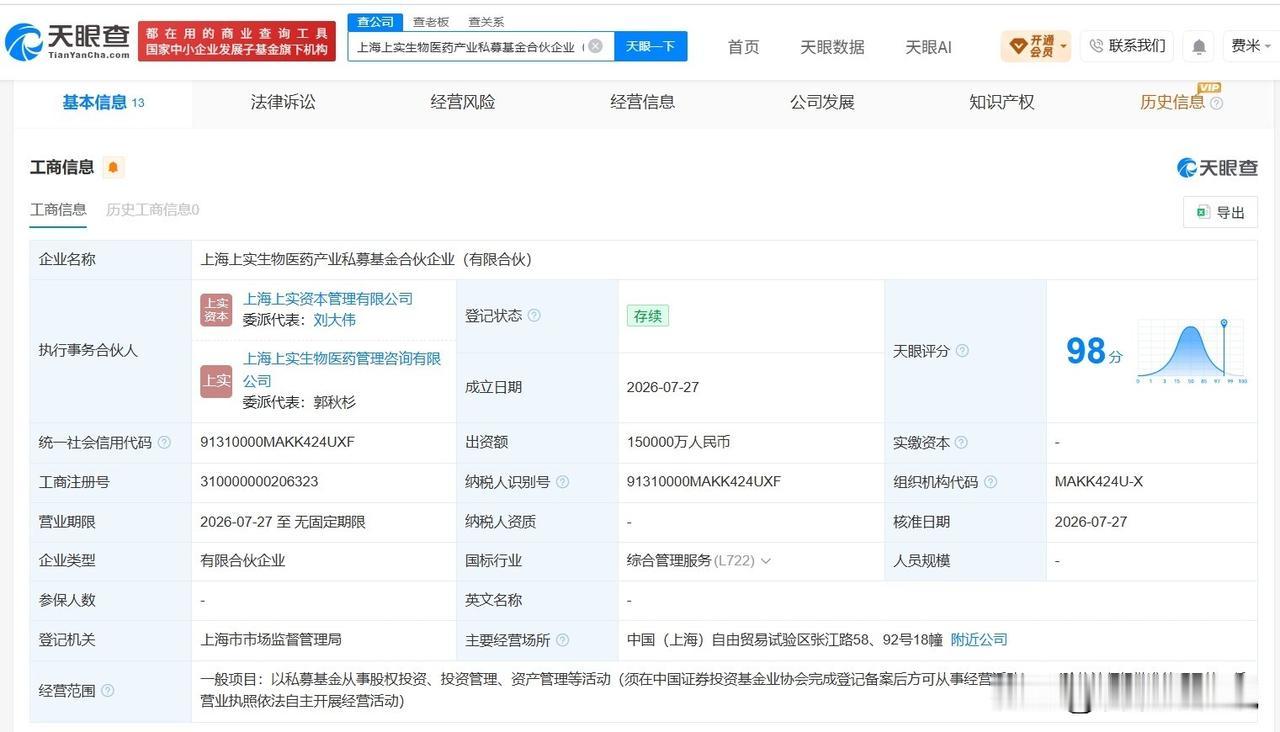This screenshot has height=732, width=1280.
Task: Click help icon next to 历史信息 tab
Action: (x=1216, y=103)
